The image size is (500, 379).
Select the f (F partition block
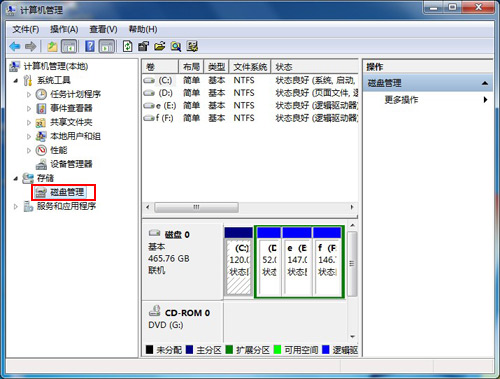point(327,261)
